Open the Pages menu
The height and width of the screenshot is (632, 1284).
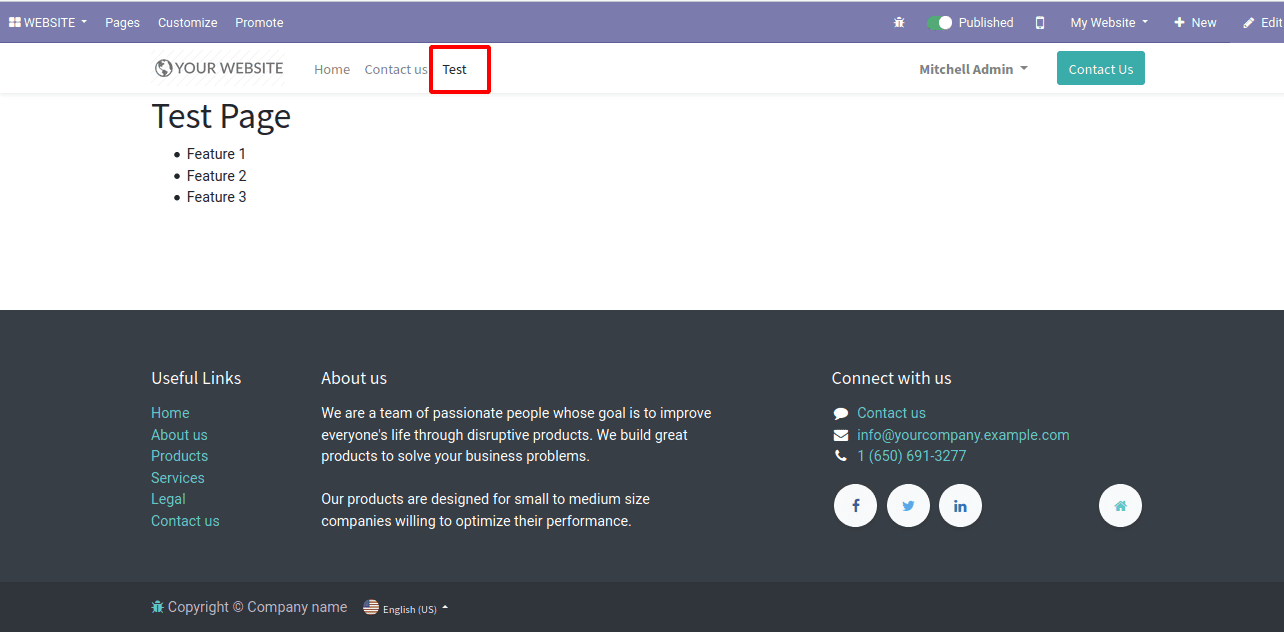point(122,22)
